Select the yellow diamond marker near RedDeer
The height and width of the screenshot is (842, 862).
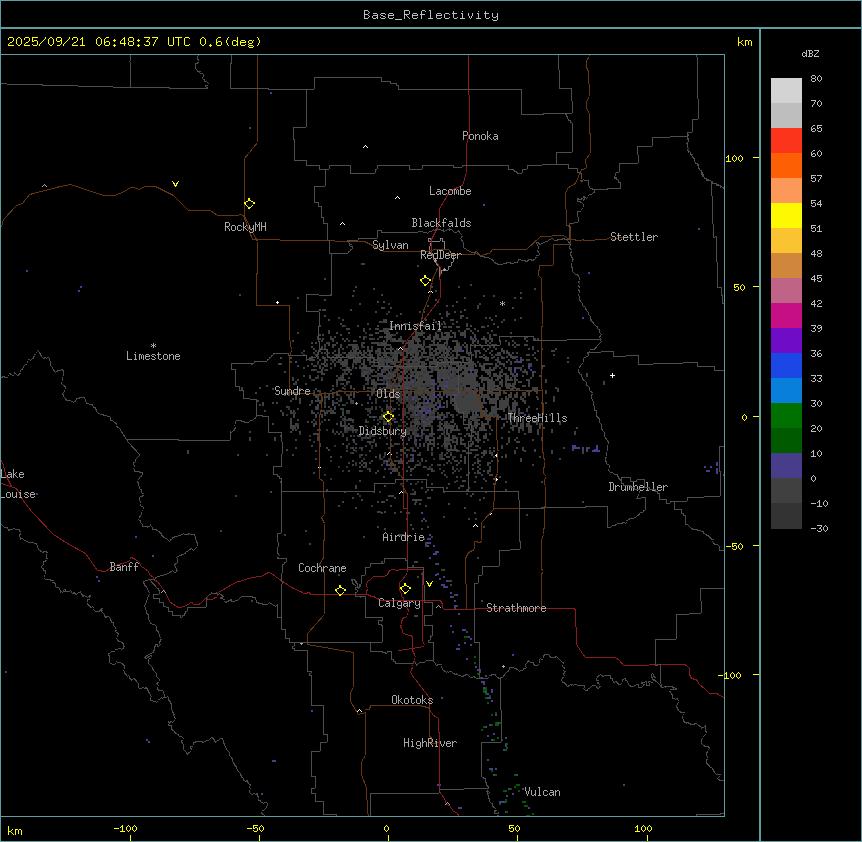[x=425, y=281]
